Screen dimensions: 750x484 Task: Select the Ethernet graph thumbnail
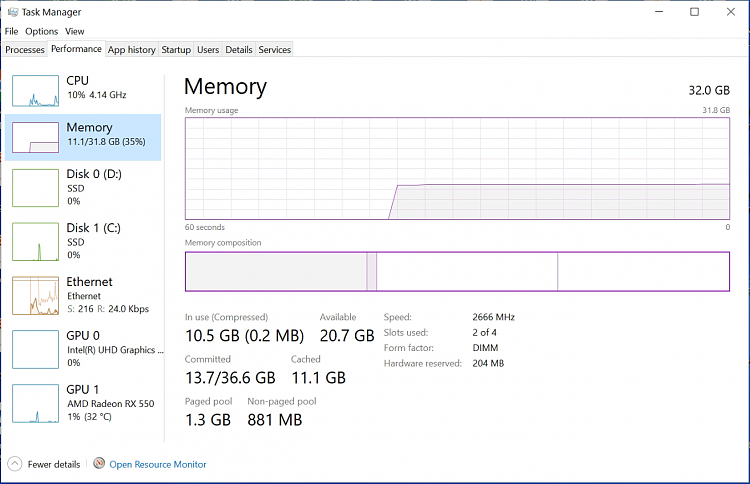36,295
